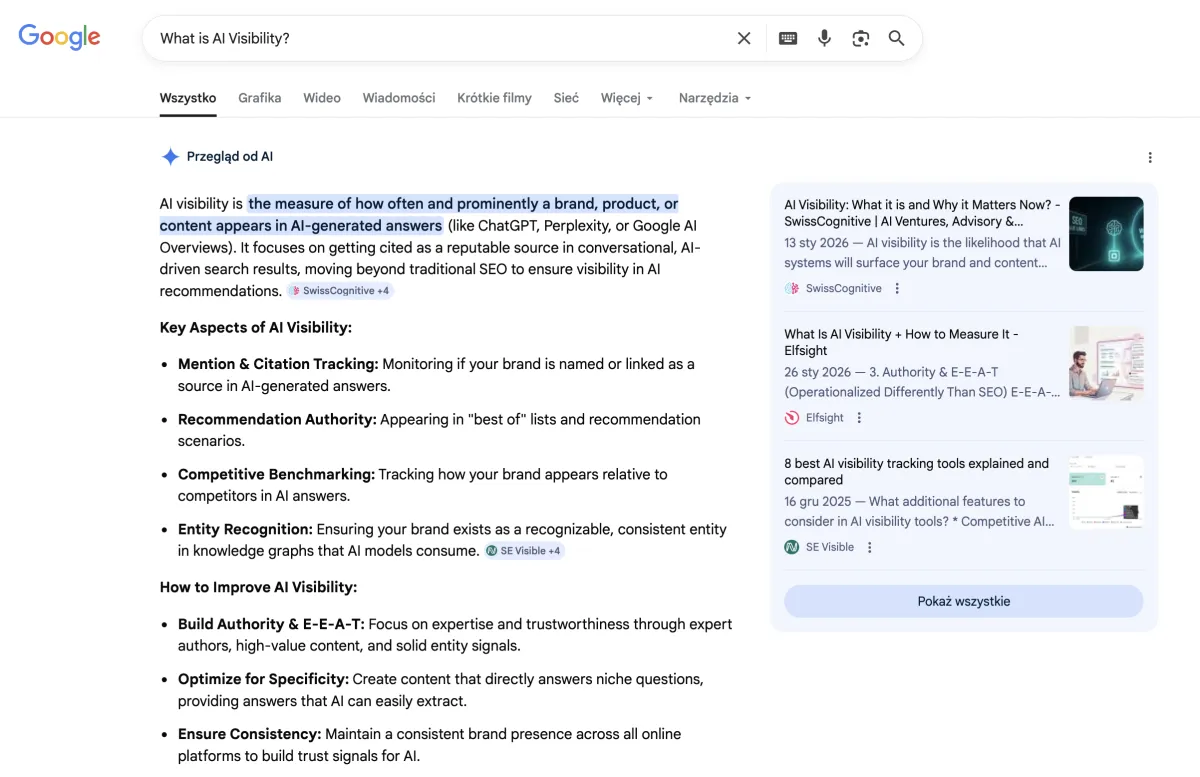
Task: Click the SwissCognitive article thumbnail image
Action: pos(1105,234)
